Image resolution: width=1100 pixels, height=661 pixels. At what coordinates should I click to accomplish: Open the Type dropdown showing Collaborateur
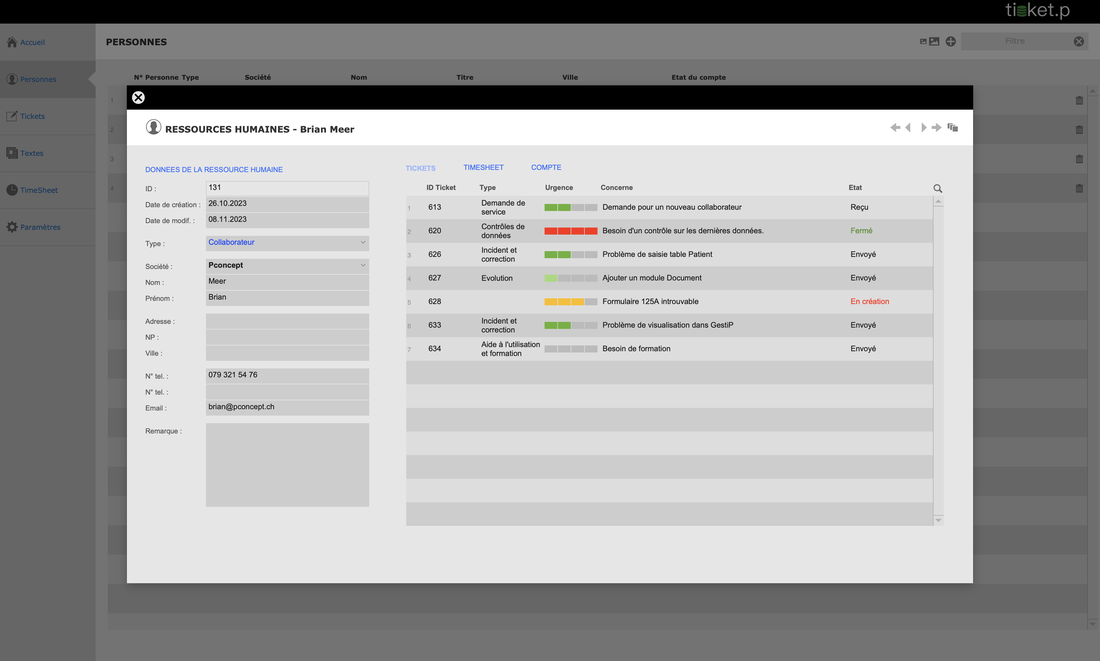(x=287, y=243)
